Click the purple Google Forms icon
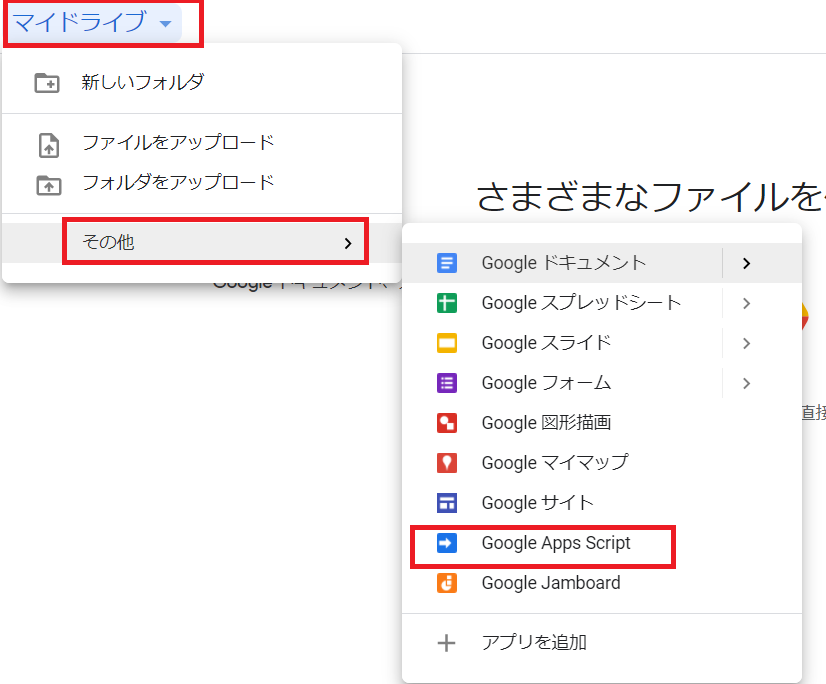The image size is (826, 684). pos(447,383)
